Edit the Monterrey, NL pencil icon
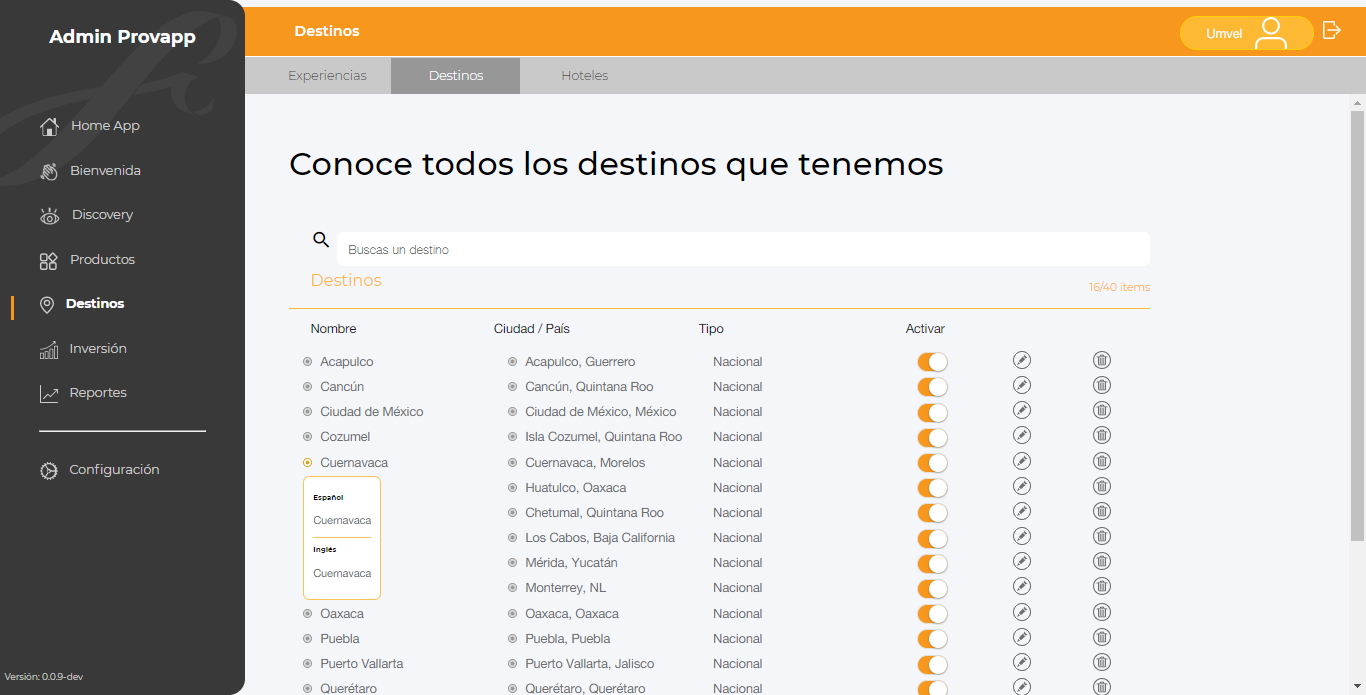 (x=1021, y=586)
